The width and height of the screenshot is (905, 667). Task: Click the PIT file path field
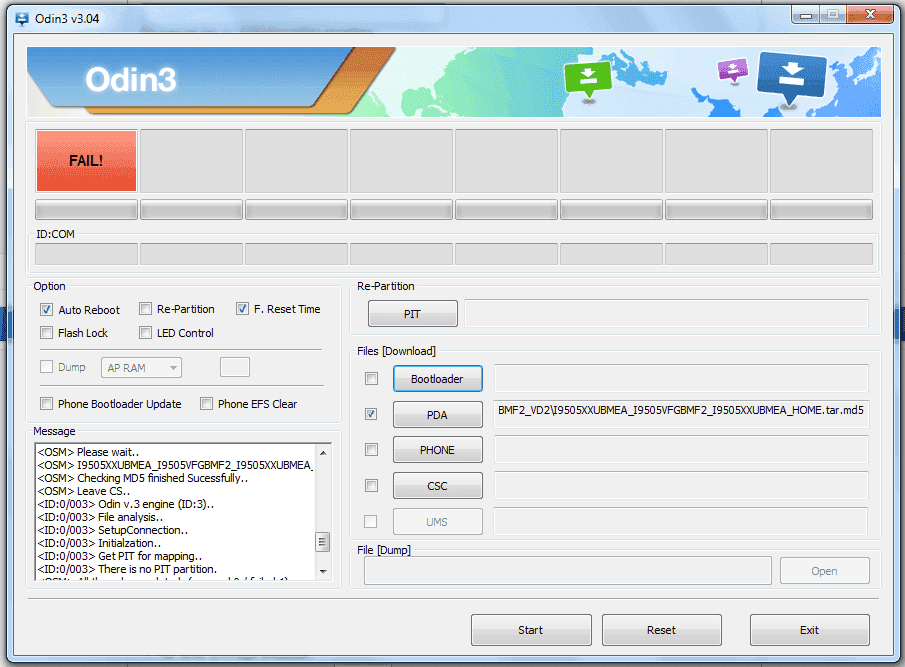point(667,313)
